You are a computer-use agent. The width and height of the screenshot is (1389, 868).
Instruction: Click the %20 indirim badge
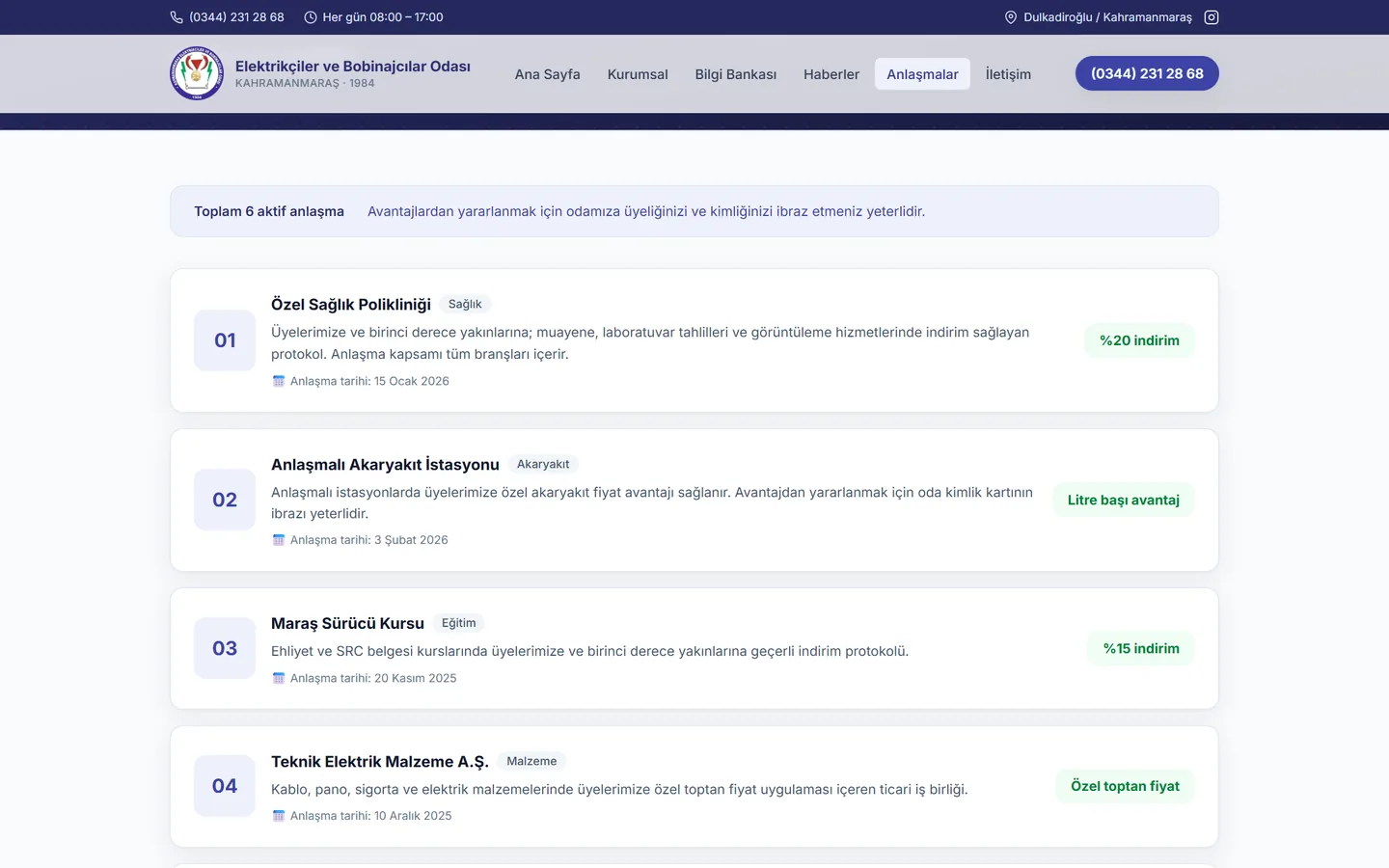(x=1139, y=340)
